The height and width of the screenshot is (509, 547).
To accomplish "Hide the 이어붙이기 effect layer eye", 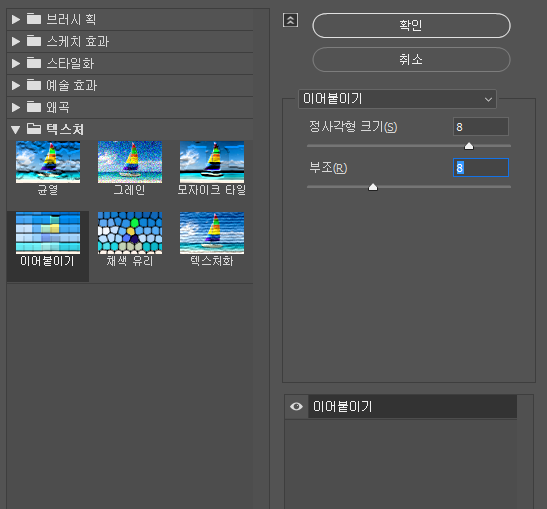I will click(296, 406).
